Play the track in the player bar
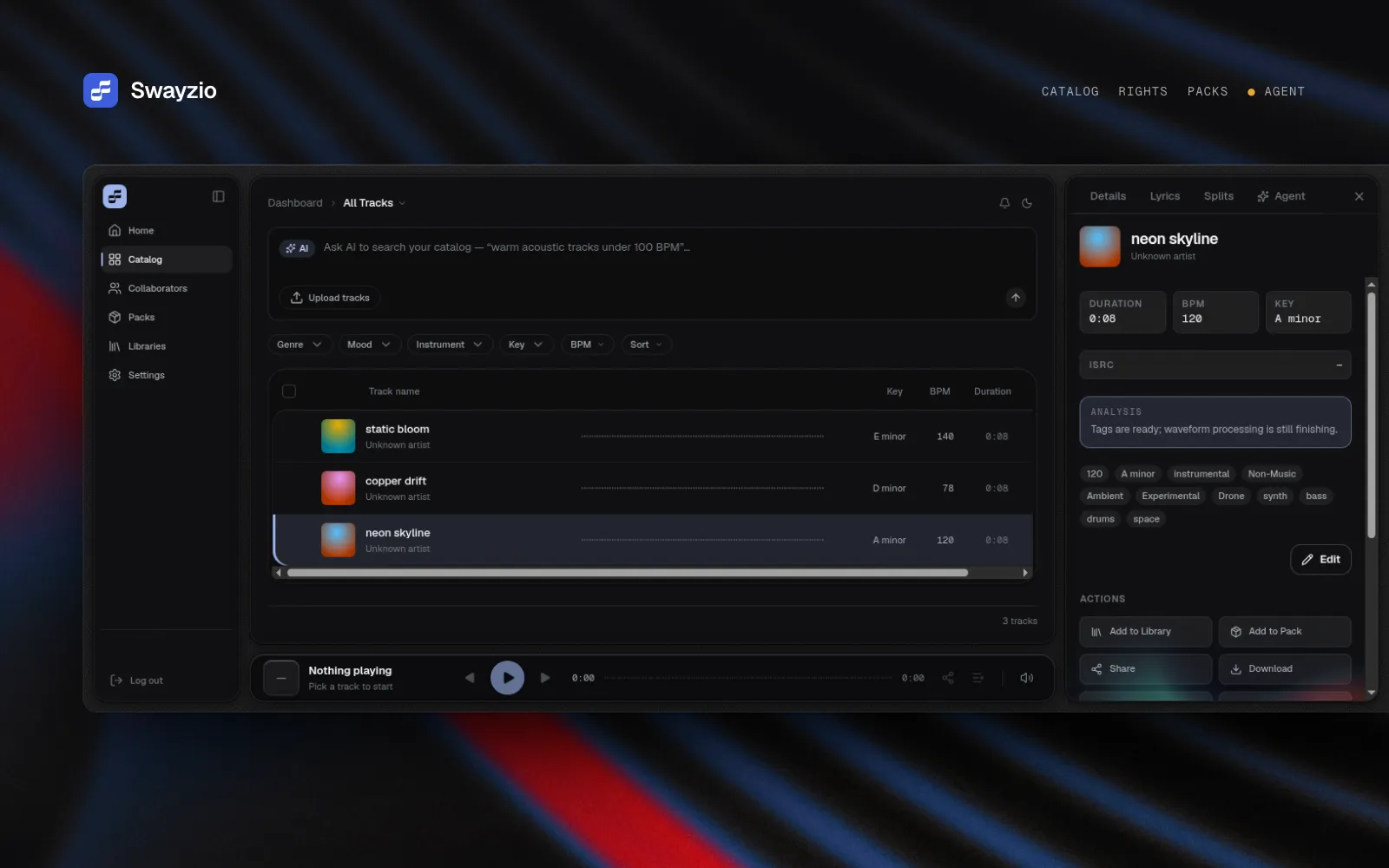This screenshot has height=868, width=1389. [x=508, y=678]
